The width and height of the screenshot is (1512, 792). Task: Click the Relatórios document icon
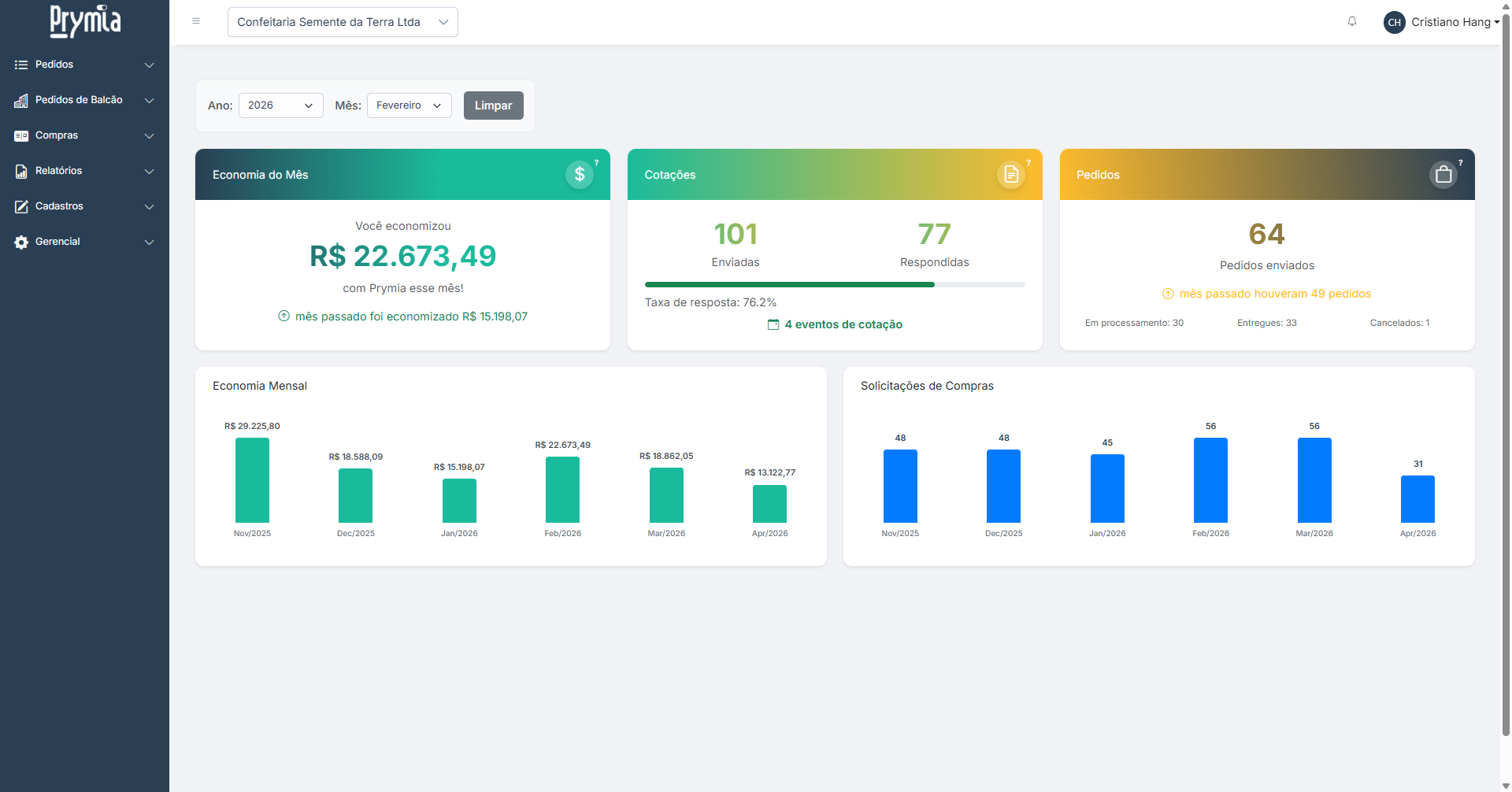[20, 171]
